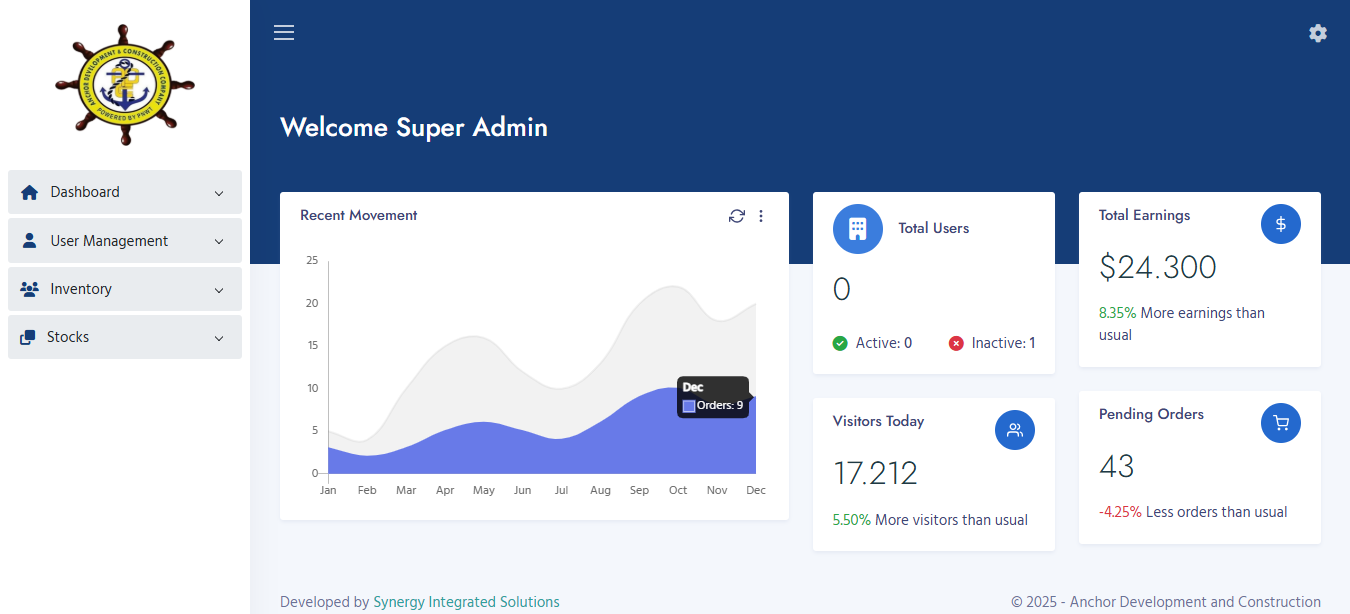Open the Synergy Integrated Solutions link
Viewport: 1350px width, 614px height.
466,602
